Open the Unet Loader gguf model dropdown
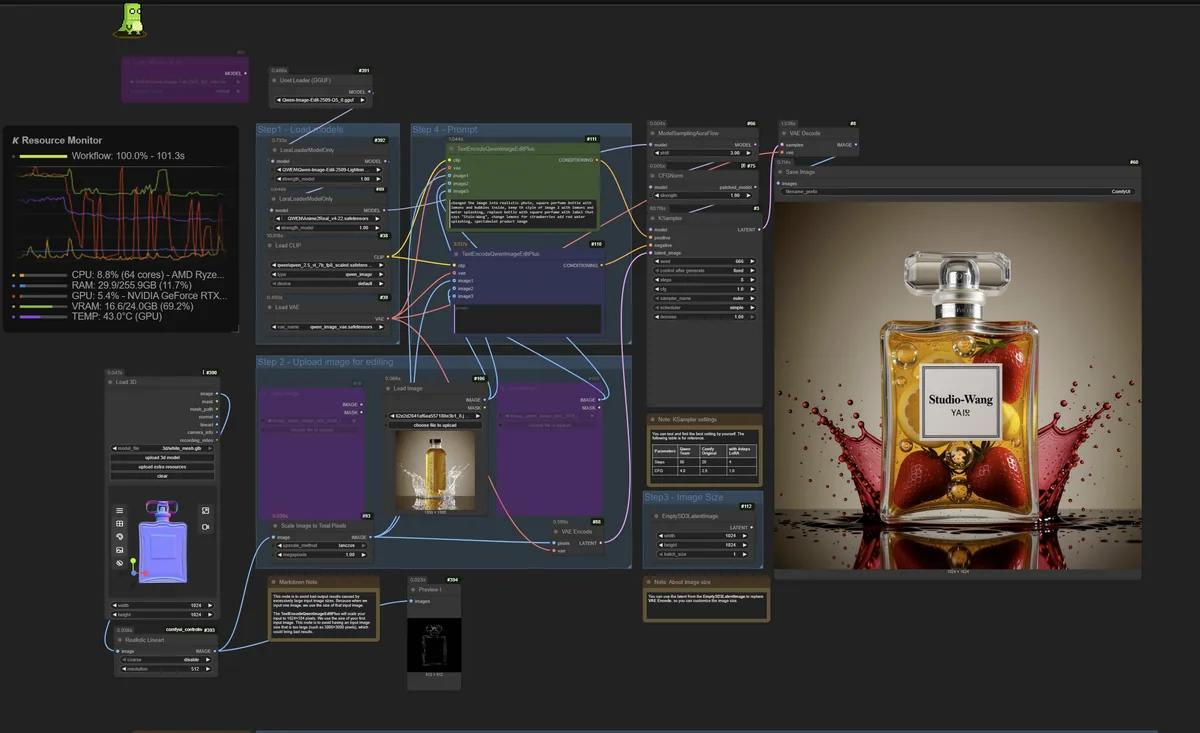Viewport: 1200px width, 733px height. 320,100
